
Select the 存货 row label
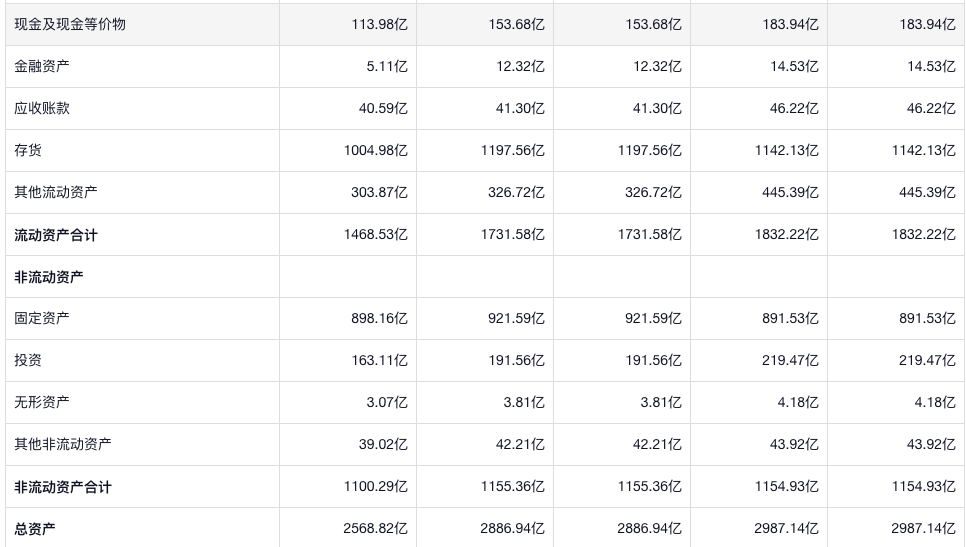click(28, 150)
